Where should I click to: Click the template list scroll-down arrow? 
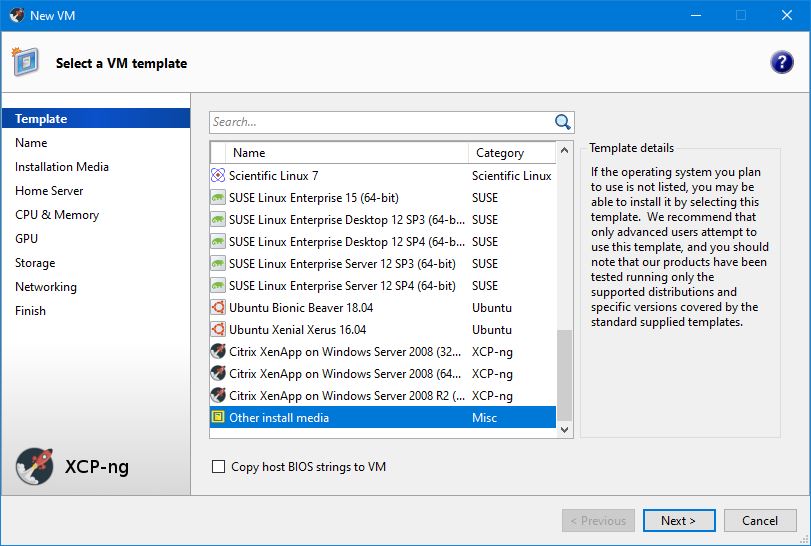(x=564, y=429)
